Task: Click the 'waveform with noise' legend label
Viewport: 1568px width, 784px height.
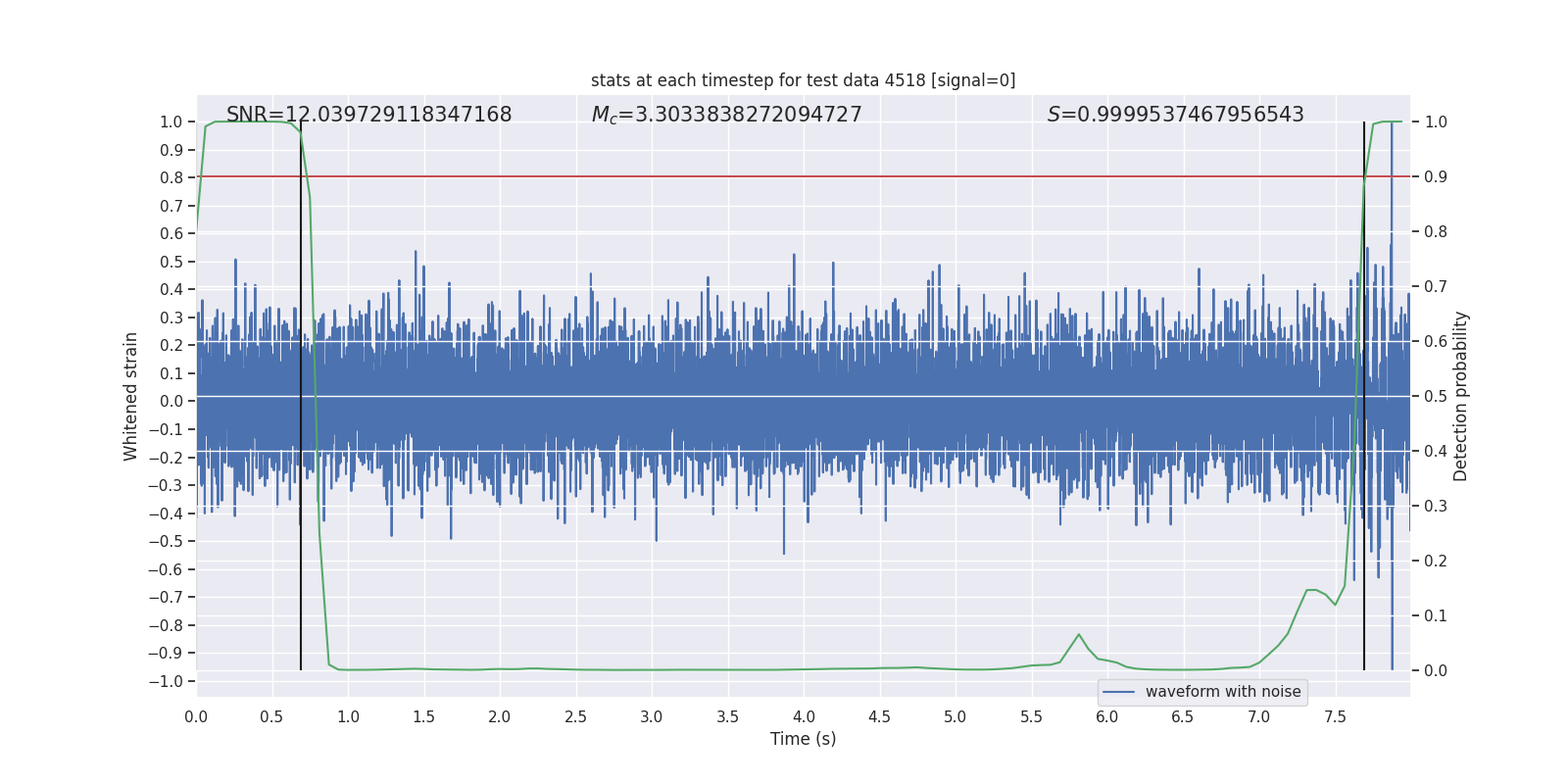Action: point(1222,692)
